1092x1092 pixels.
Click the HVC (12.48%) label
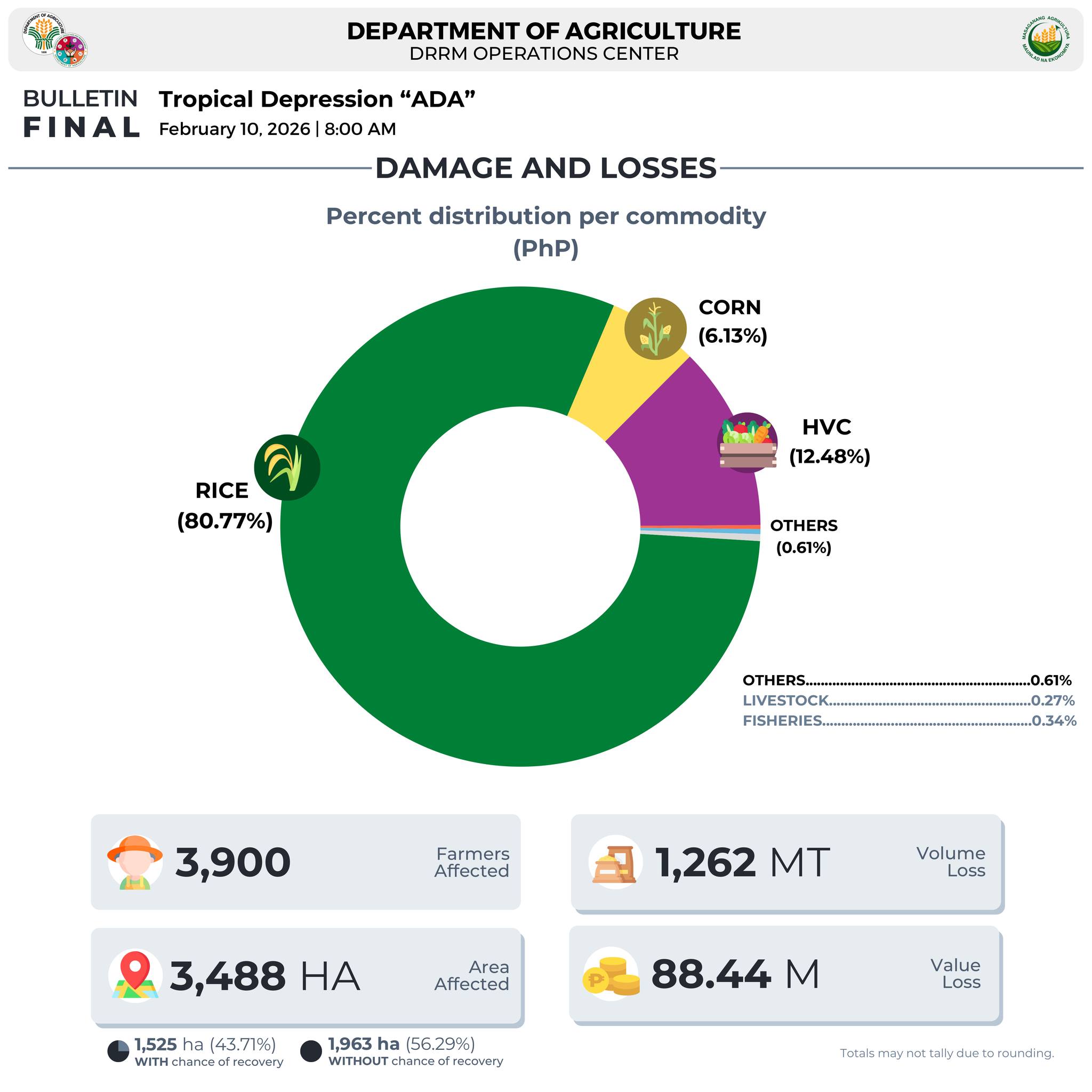[x=829, y=441]
